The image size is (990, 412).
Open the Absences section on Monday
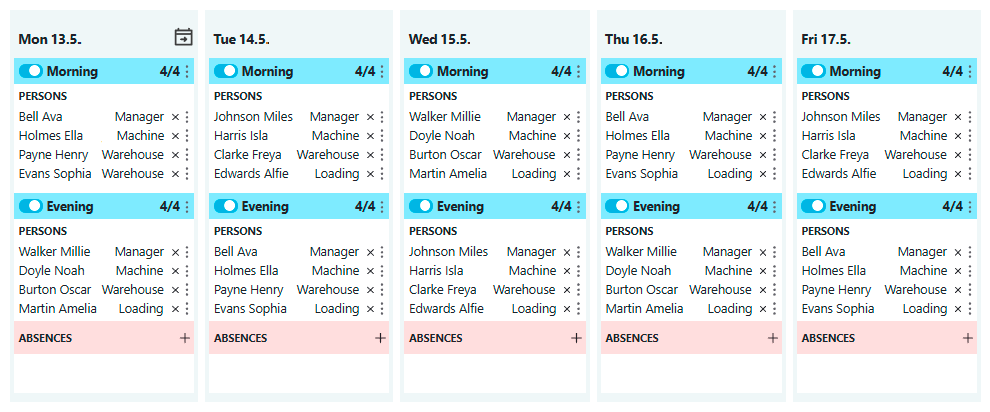[x=46, y=338]
